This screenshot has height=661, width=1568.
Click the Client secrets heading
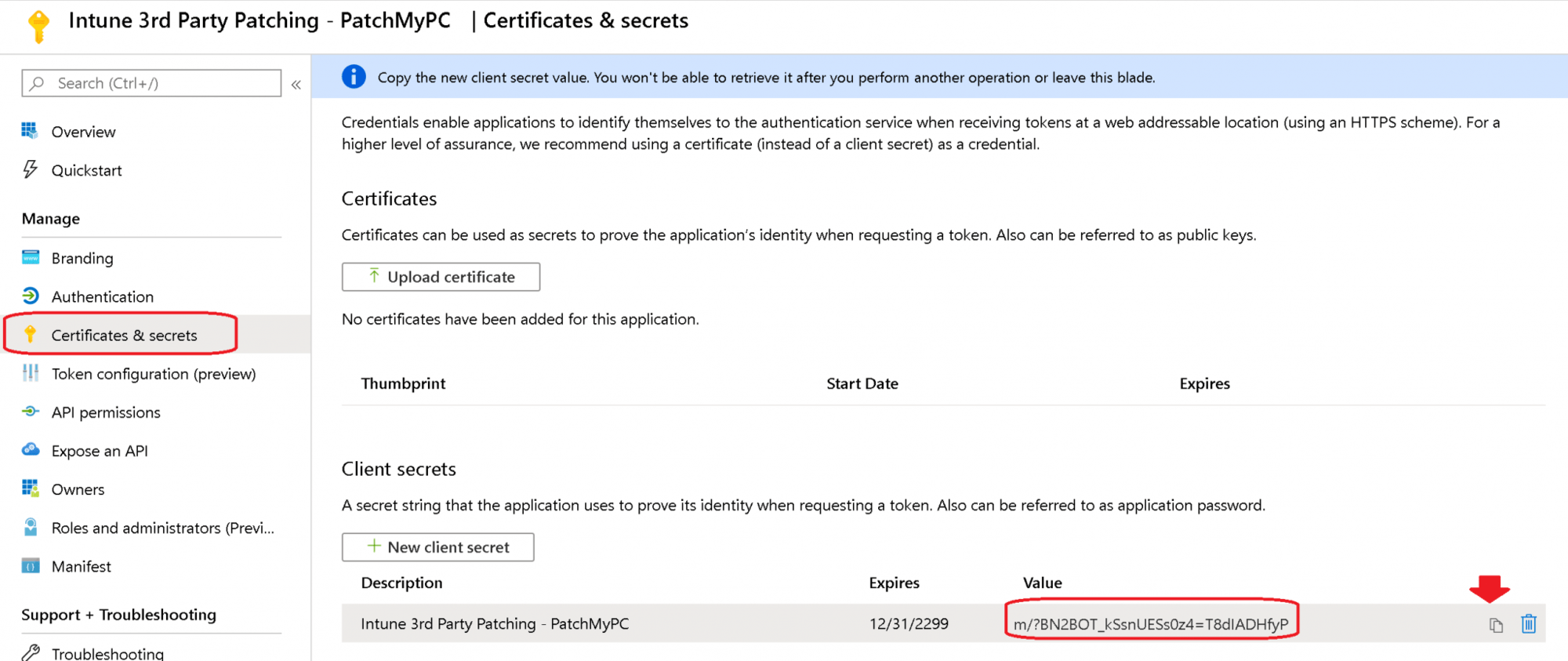point(398,469)
